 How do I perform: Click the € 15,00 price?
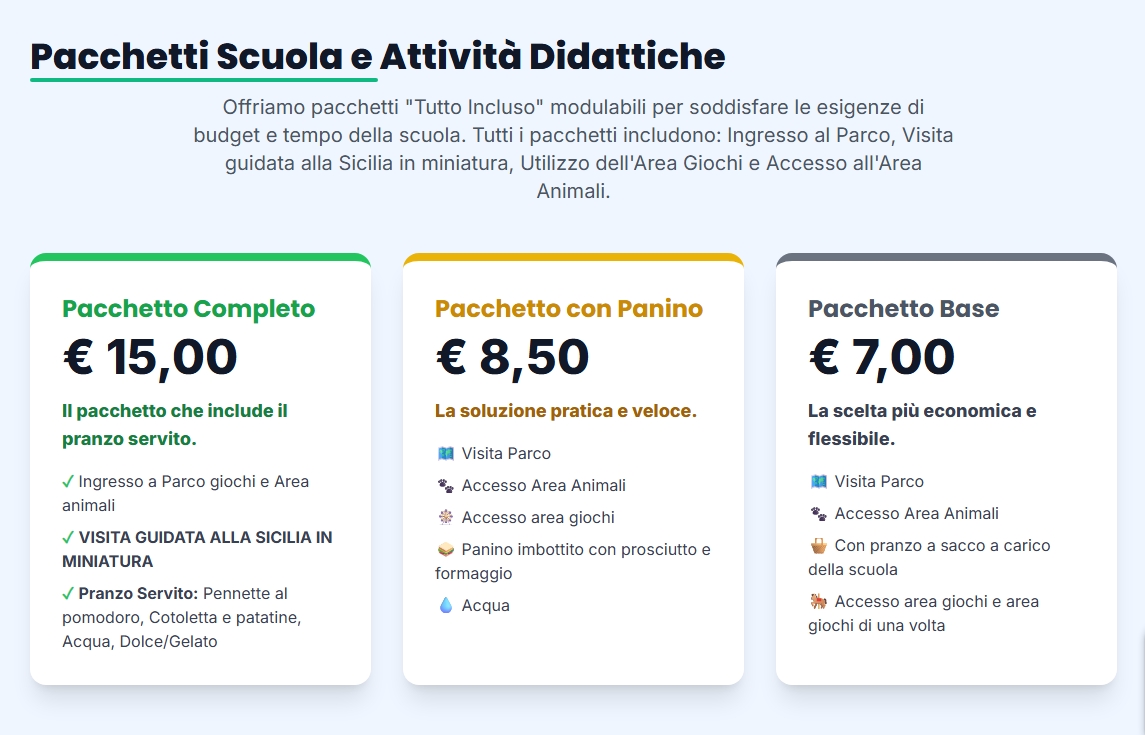pyautogui.click(x=150, y=357)
